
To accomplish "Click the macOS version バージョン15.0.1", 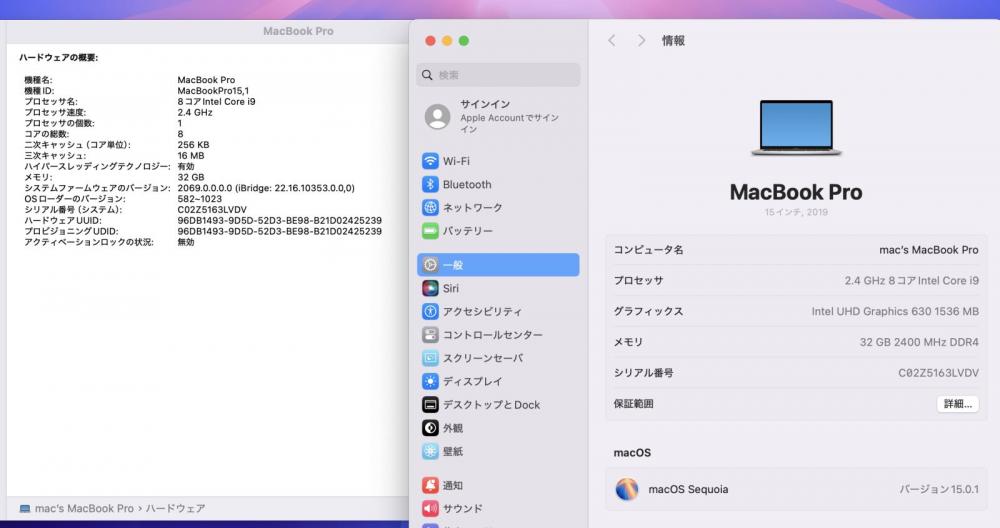I will (x=939, y=489).
